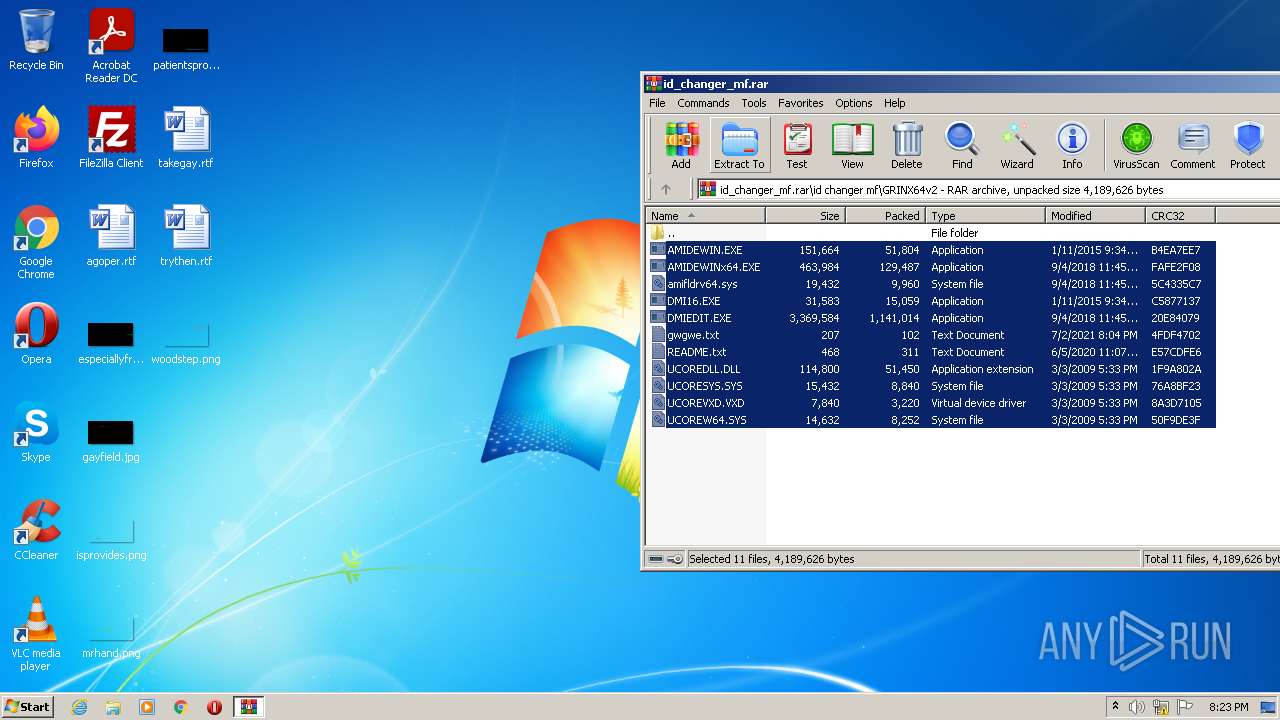
Task: Click the Add toolbar icon in WinRAR
Action: (x=681, y=146)
